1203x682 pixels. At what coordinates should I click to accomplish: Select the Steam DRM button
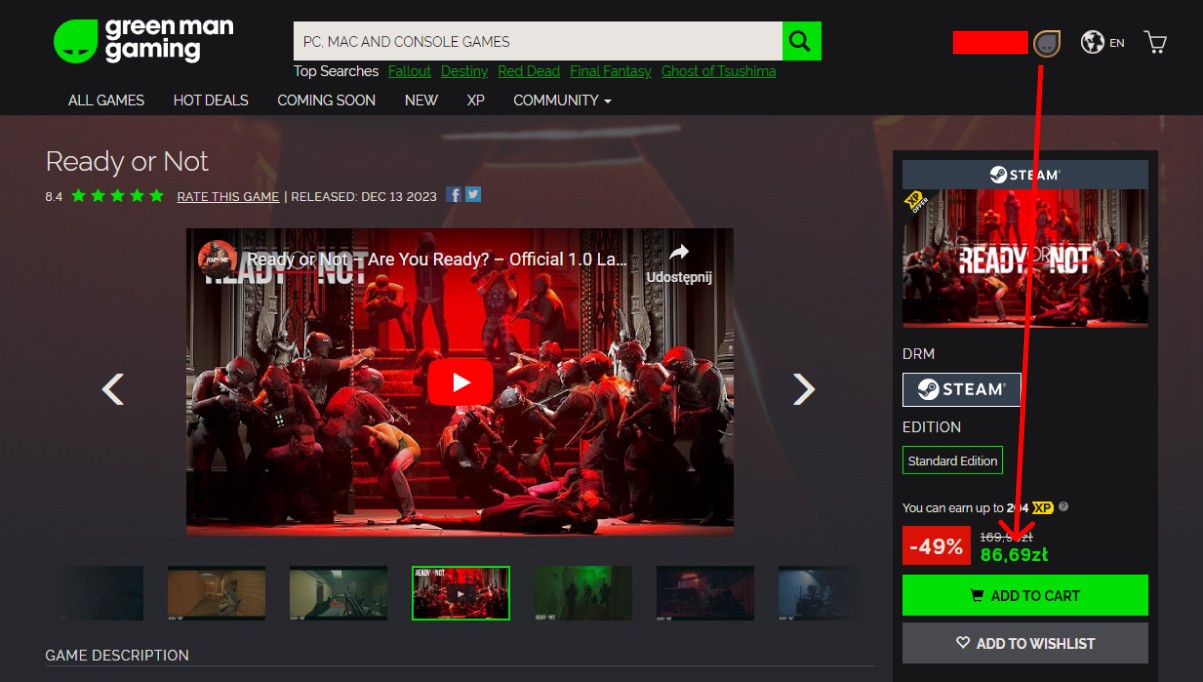click(x=961, y=389)
